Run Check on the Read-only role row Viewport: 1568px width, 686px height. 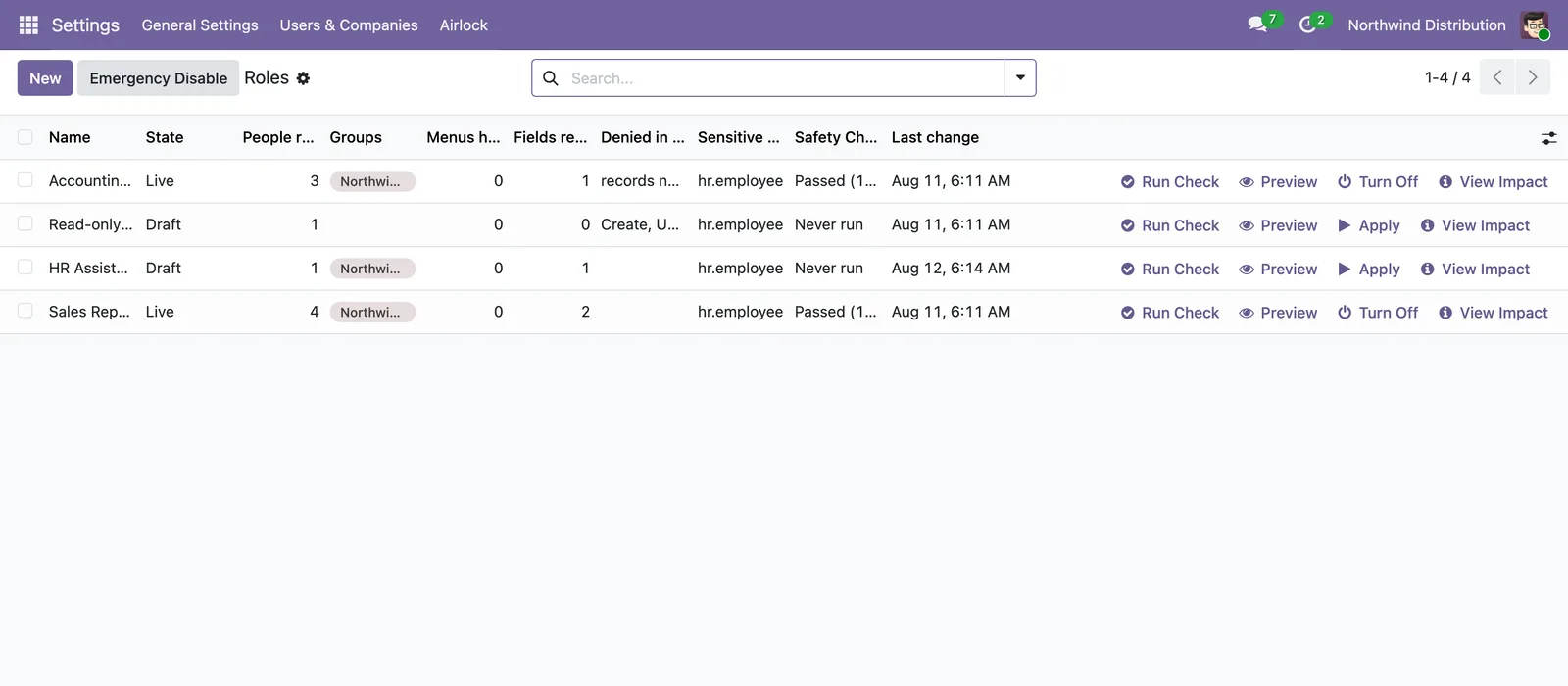tap(1170, 225)
